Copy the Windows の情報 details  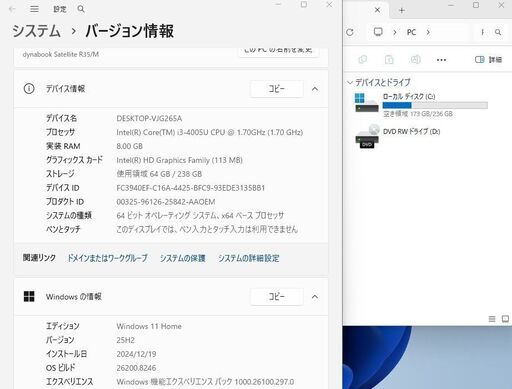tap(277, 297)
